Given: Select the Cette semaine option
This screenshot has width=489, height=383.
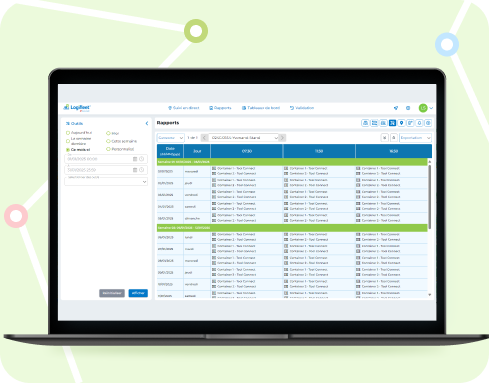Looking at the screenshot, I should [121, 141].
